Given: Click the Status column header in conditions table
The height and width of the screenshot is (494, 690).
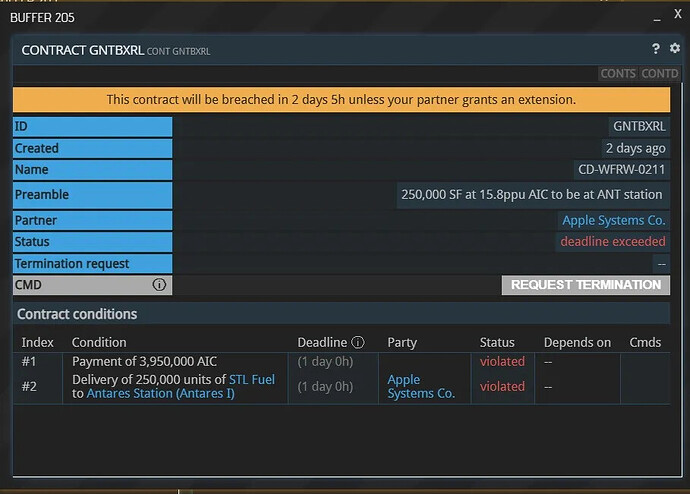Looking at the screenshot, I should 497,342.
